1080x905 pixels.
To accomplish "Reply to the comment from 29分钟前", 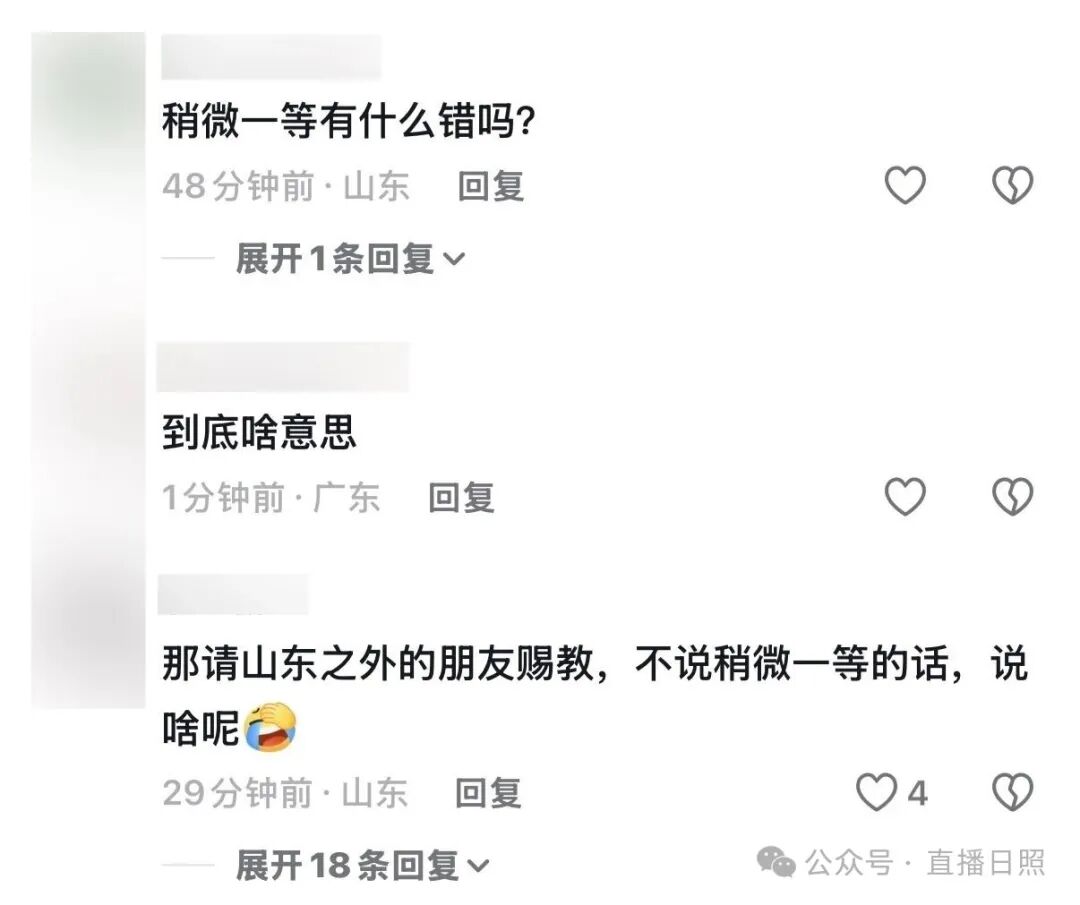I will 488,793.
